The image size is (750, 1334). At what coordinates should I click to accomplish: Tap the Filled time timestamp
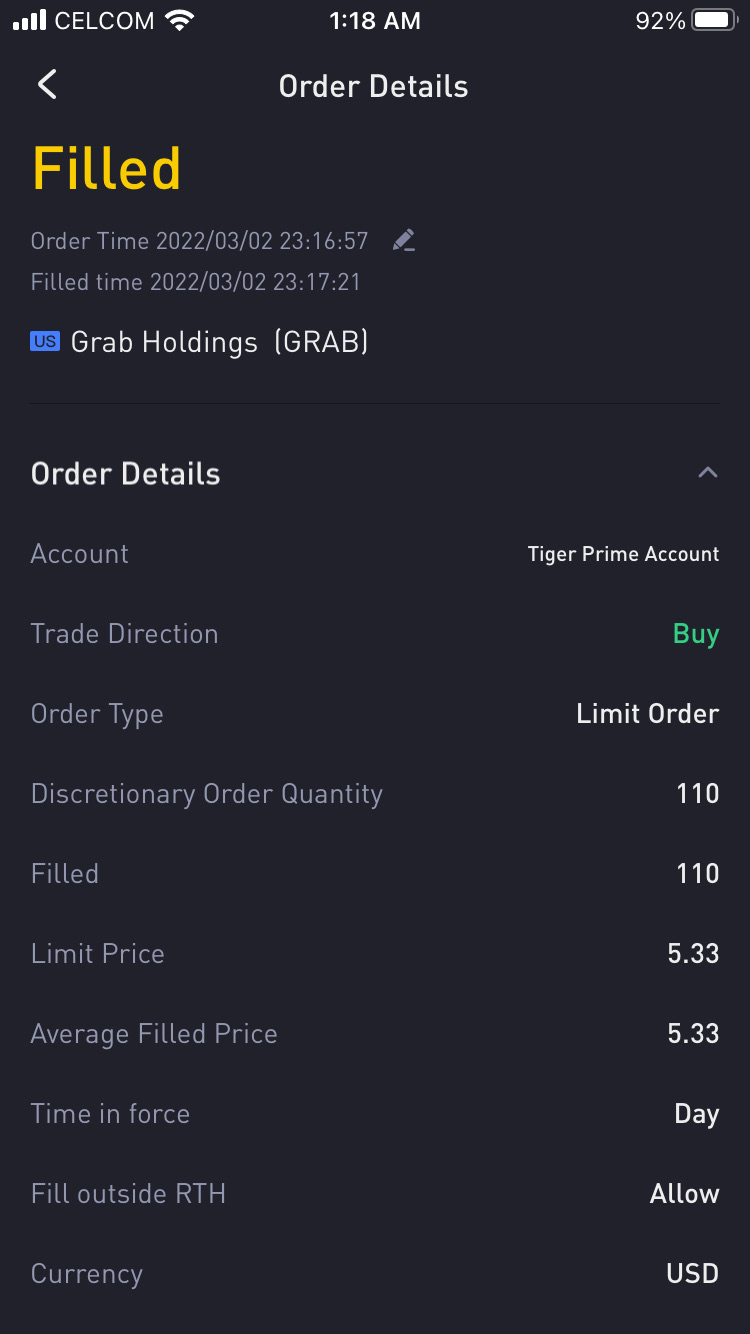point(196,282)
